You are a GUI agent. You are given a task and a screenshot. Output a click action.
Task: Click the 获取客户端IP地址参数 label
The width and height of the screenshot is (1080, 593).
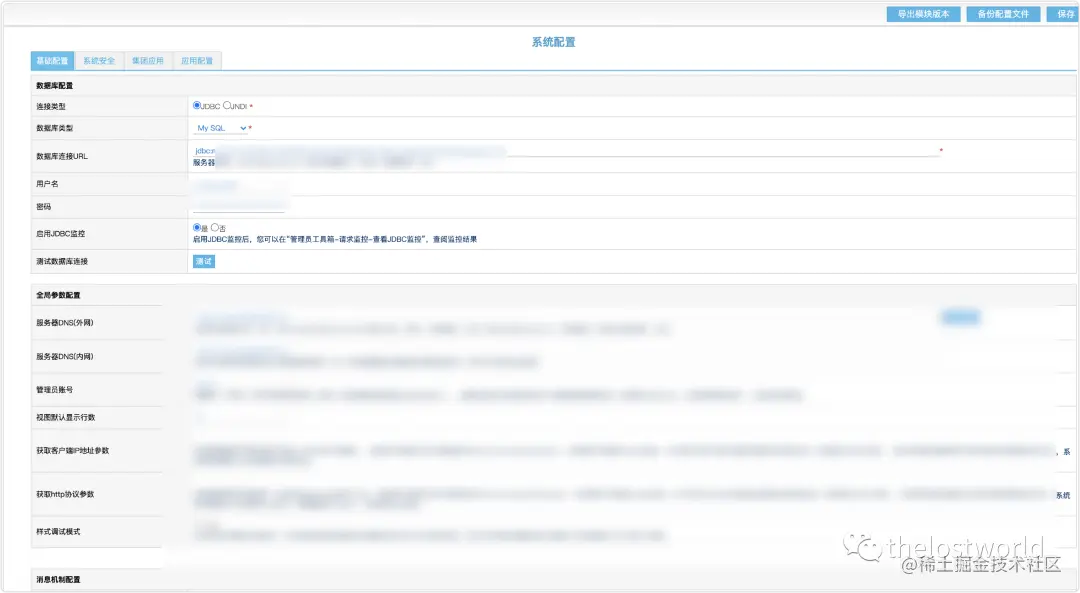[73, 450]
